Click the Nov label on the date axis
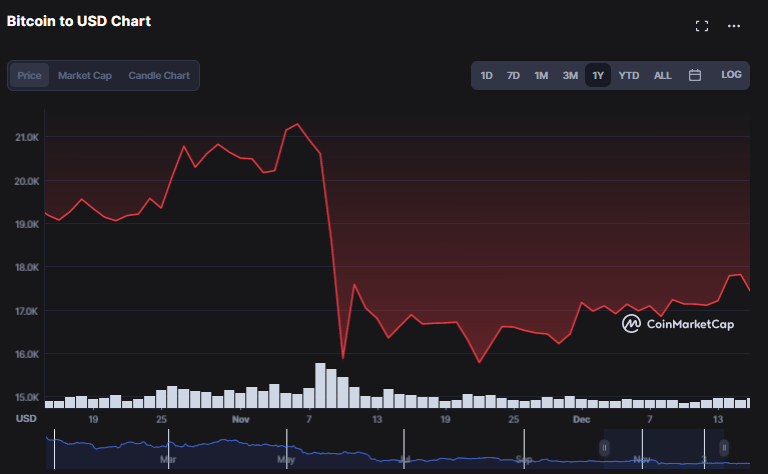This screenshot has width=768, height=474. tap(240, 420)
